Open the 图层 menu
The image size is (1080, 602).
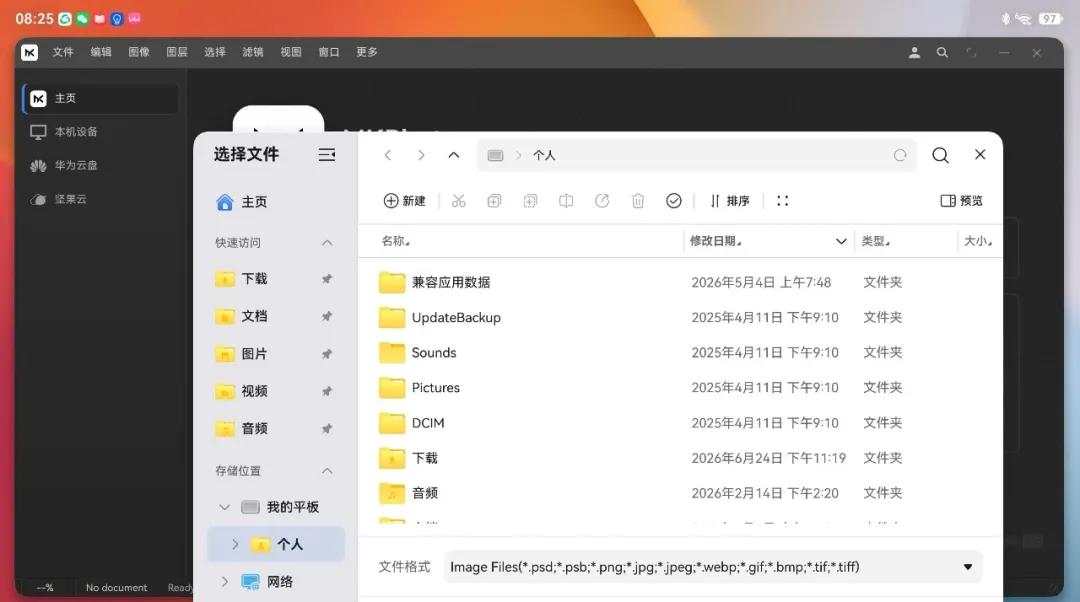point(176,52)
